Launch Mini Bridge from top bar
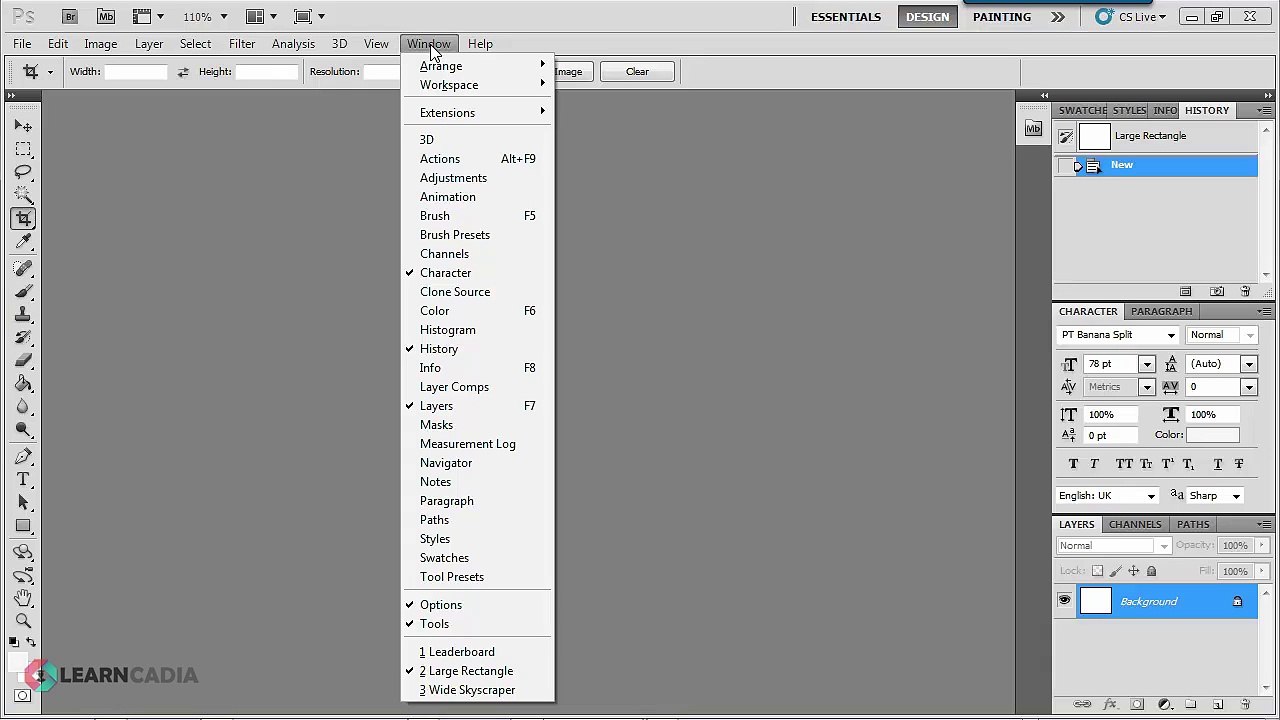 point(106,16)
